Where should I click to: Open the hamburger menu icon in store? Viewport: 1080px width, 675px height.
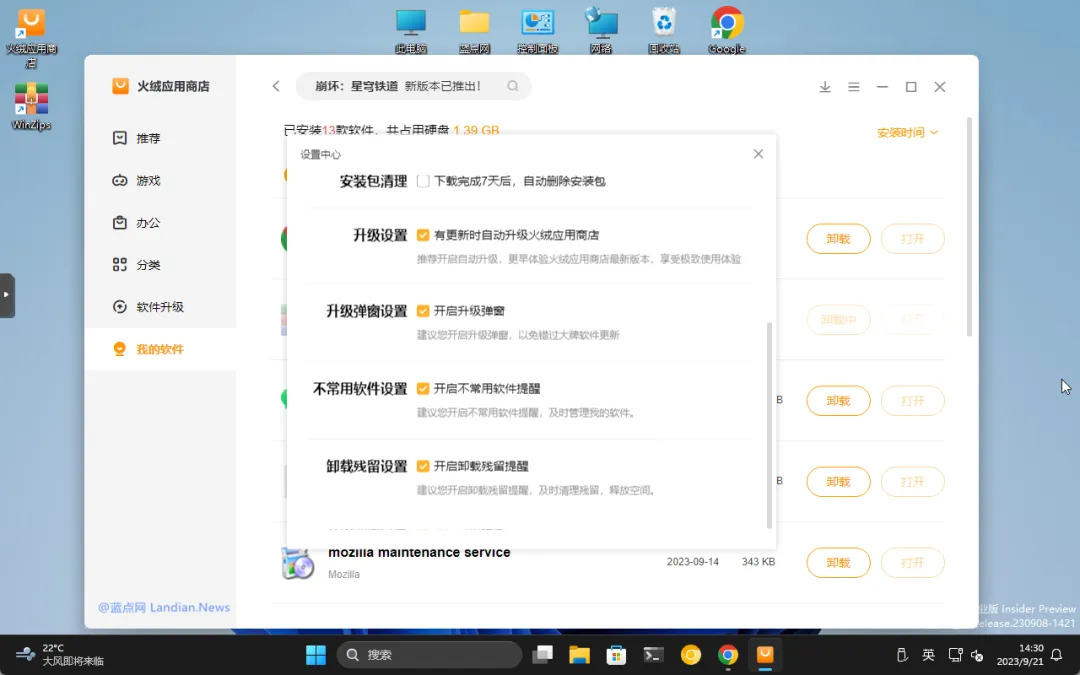point(853,87)
